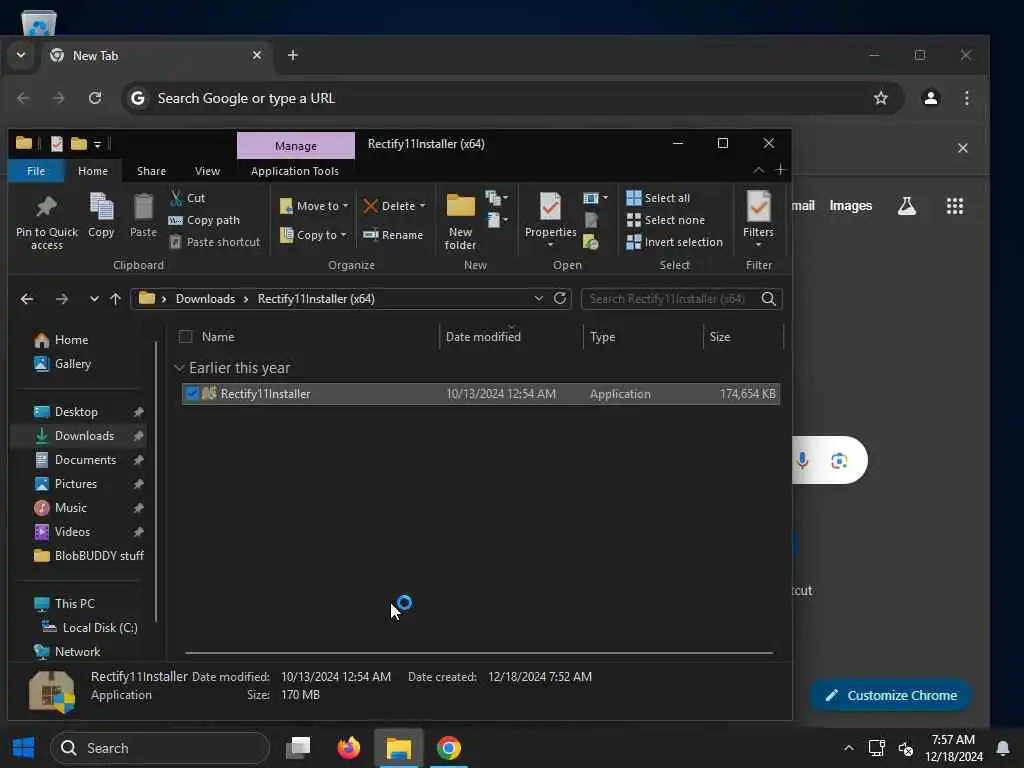Open Google apps grid icon

click(x=955, y=206)
